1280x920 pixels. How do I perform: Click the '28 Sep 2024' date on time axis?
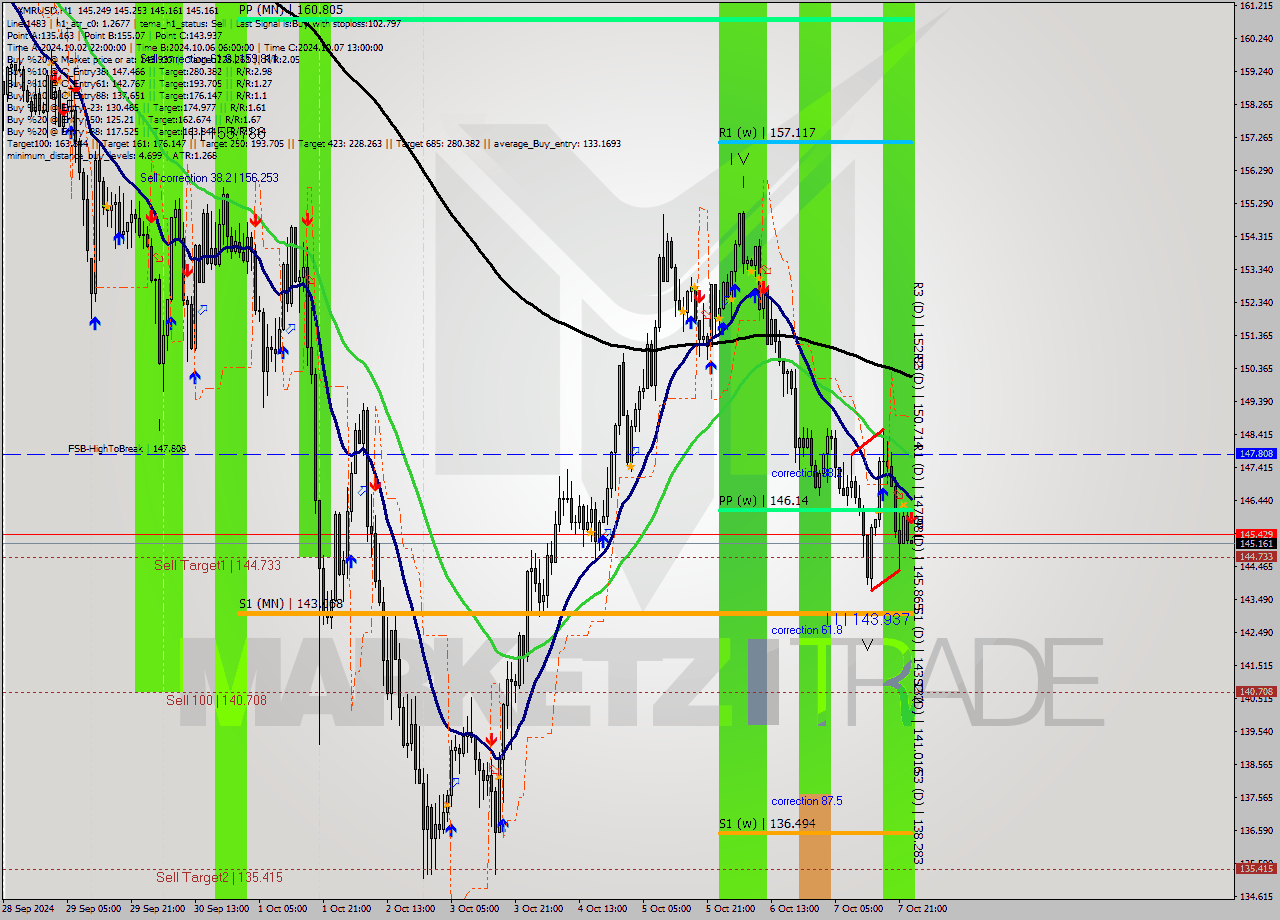[28, 909]
